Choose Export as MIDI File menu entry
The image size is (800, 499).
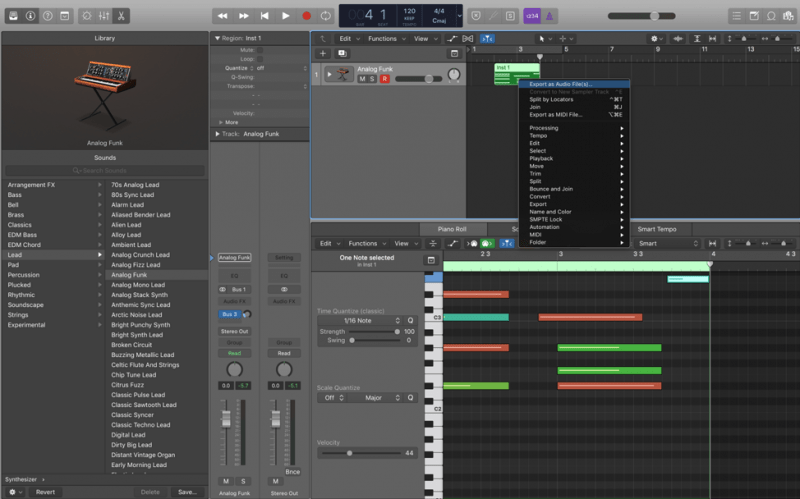coord(574,115)
